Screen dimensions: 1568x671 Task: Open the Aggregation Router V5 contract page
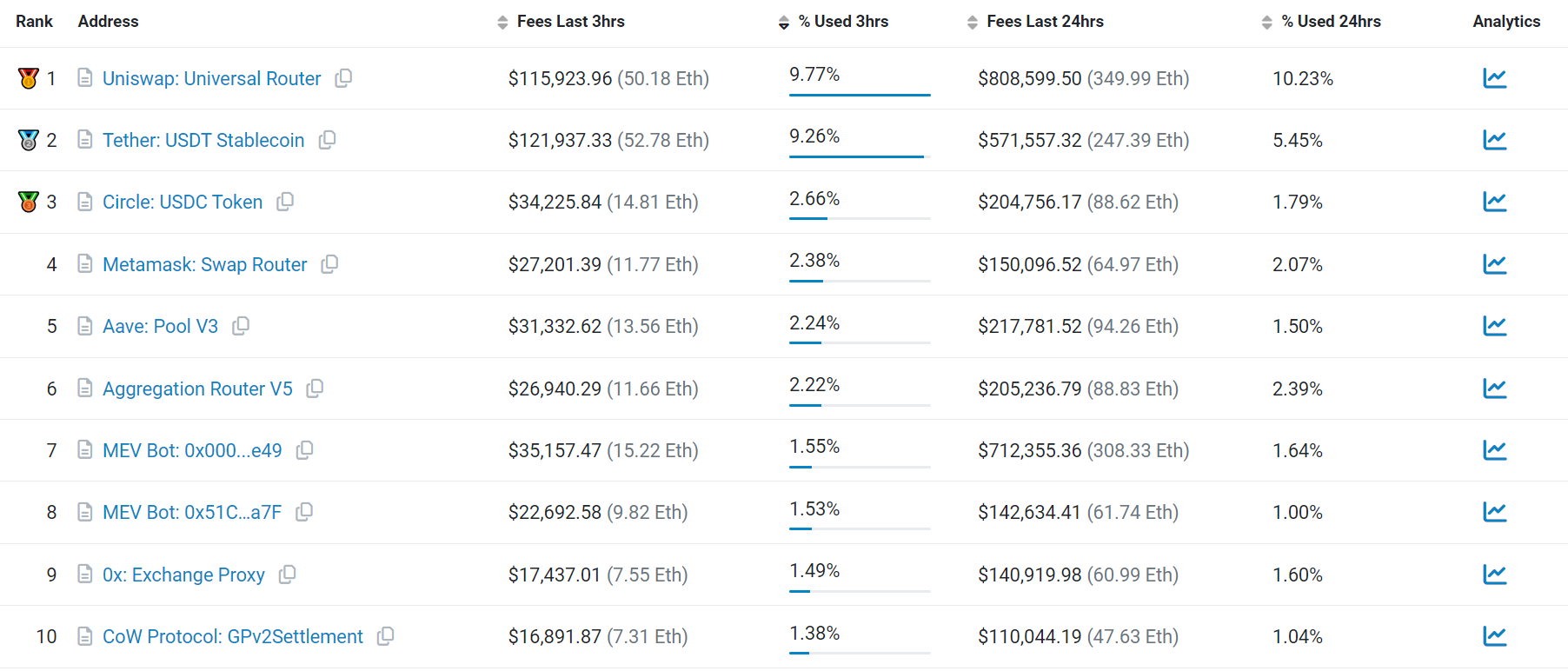[197, 389]
